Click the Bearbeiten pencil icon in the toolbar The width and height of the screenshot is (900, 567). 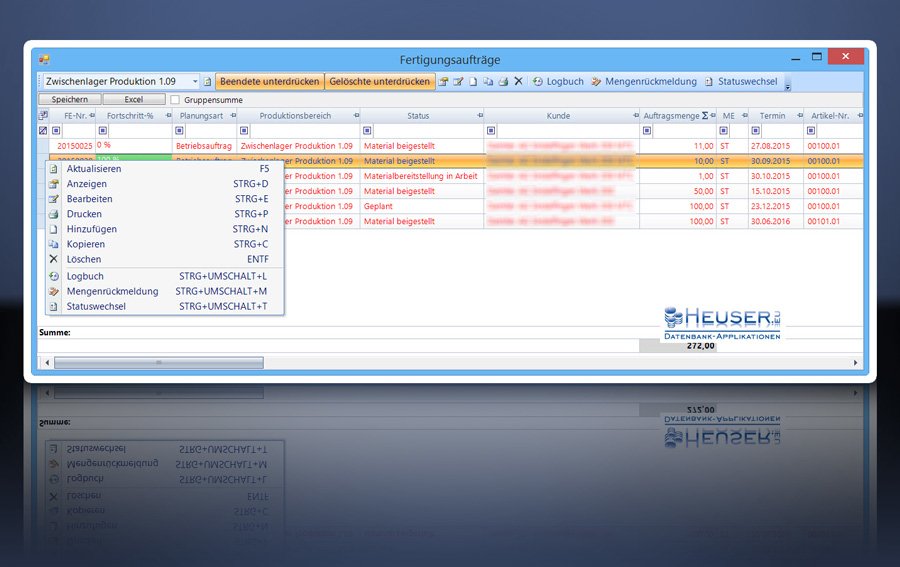coord(458,81)
